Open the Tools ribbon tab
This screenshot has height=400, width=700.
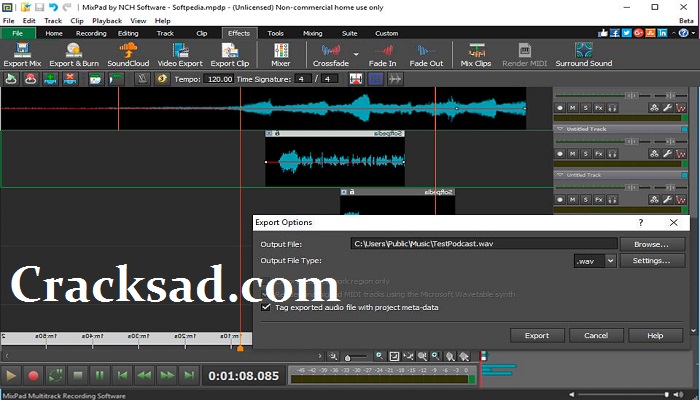275,33
